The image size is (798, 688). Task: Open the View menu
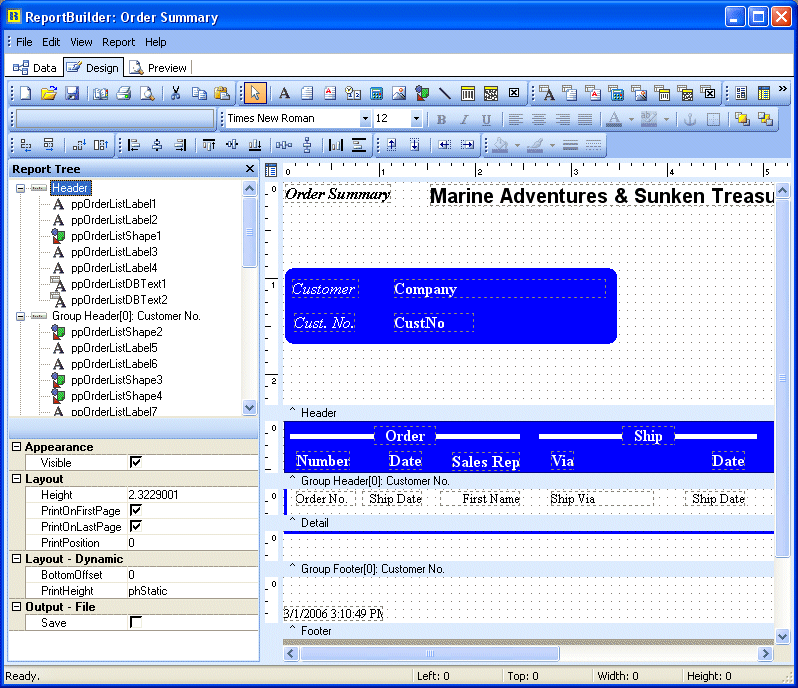coord(81,42)
